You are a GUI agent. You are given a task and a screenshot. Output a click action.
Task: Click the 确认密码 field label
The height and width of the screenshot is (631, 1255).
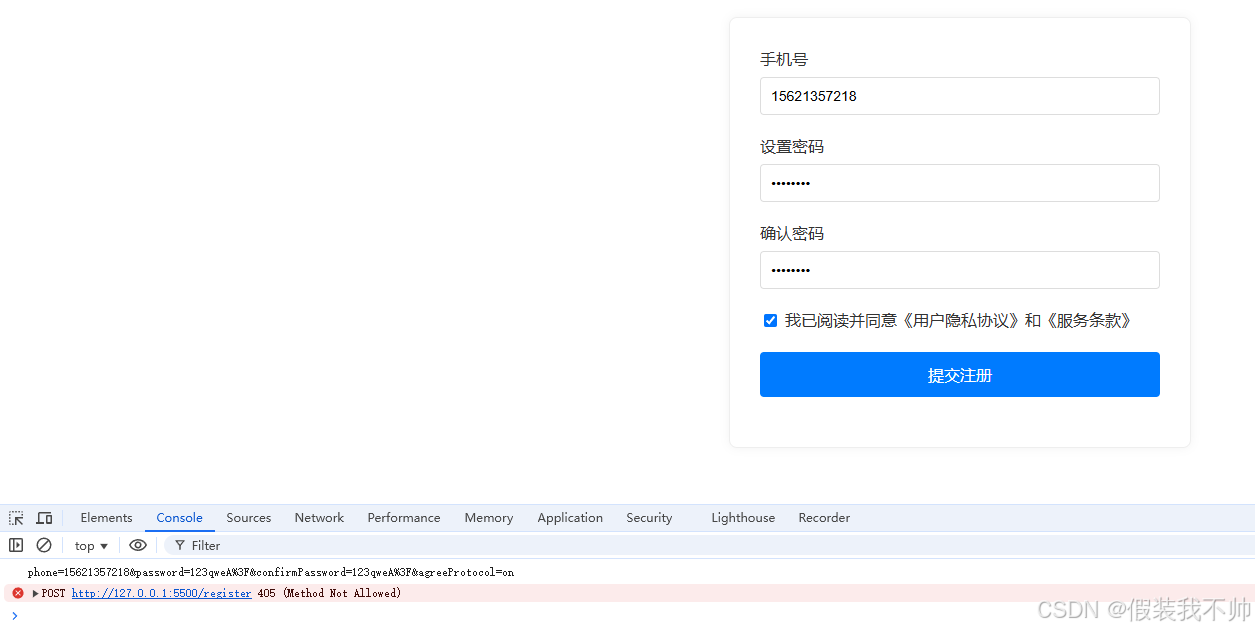(792, 234)
